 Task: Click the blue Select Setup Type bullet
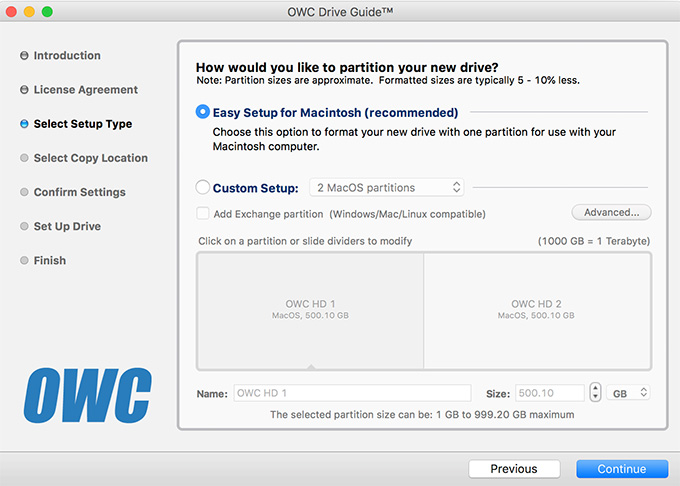point(24,124)
